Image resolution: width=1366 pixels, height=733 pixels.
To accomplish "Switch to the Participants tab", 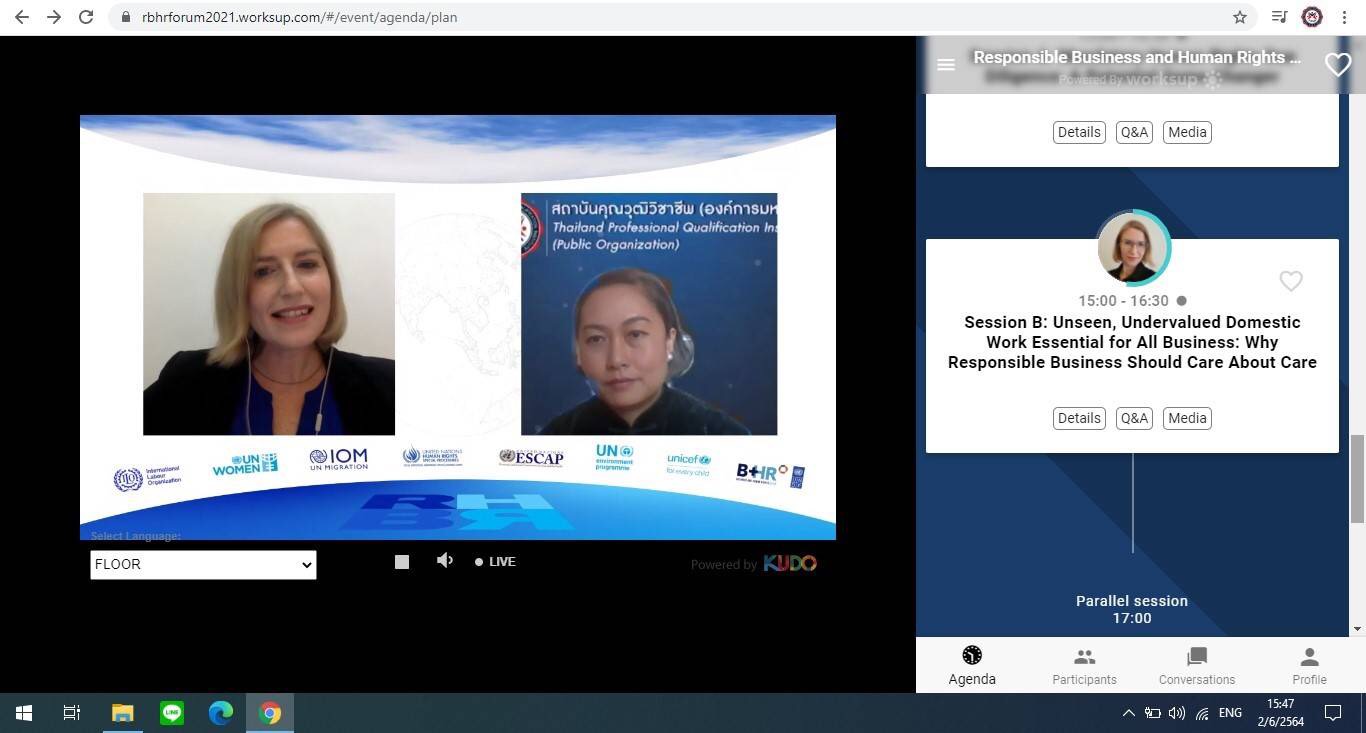I will tap(1084, 666).
